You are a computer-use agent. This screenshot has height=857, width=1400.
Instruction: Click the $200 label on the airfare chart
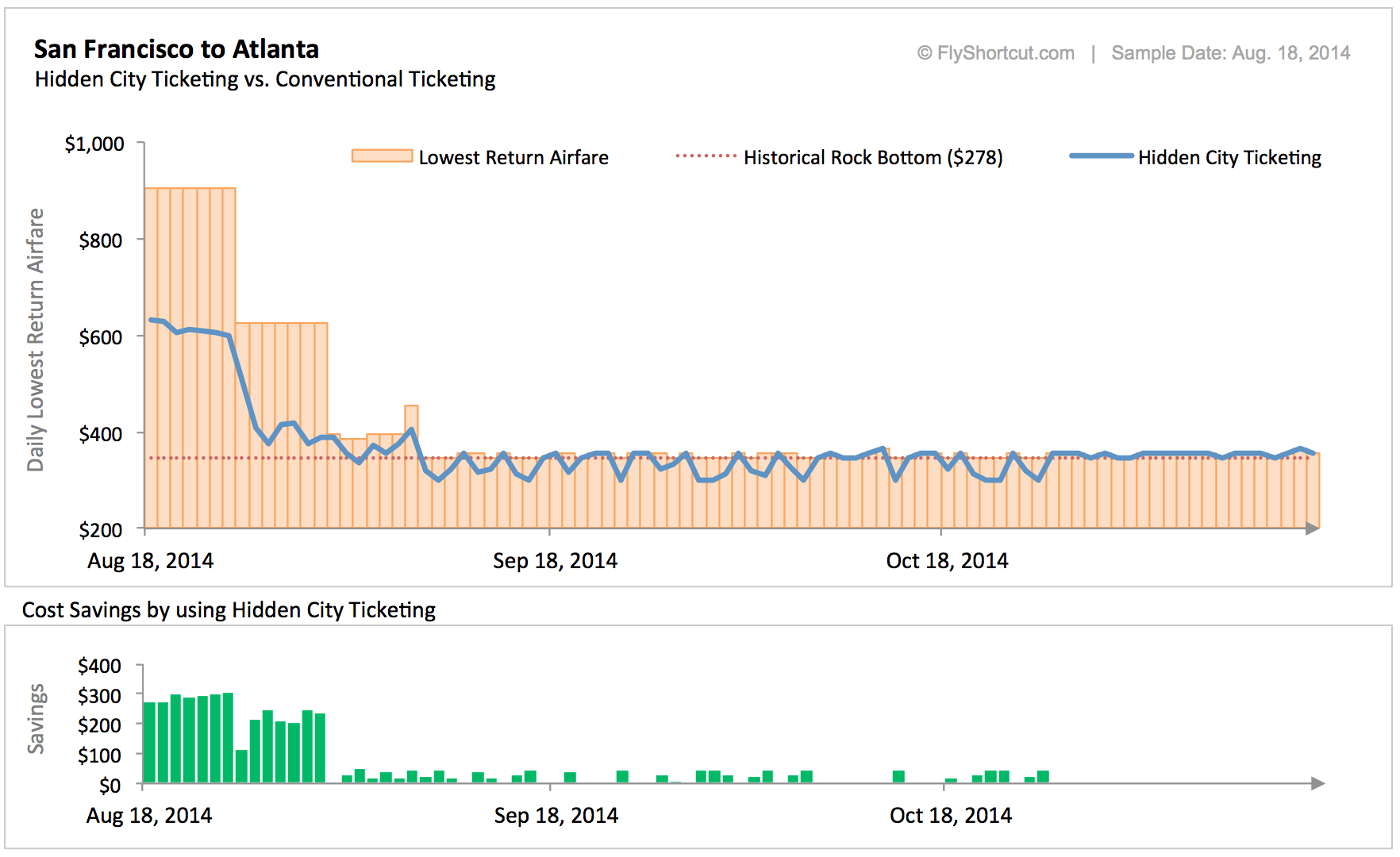101,530
